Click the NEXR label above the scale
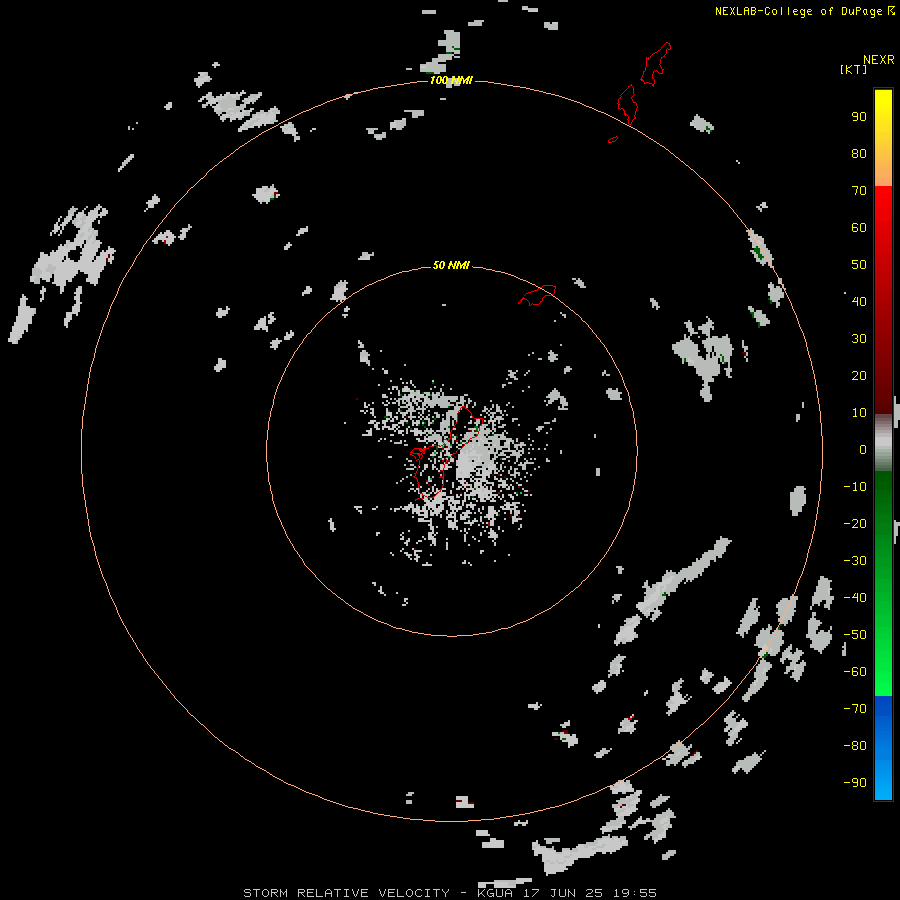 (x=879, y=60)
